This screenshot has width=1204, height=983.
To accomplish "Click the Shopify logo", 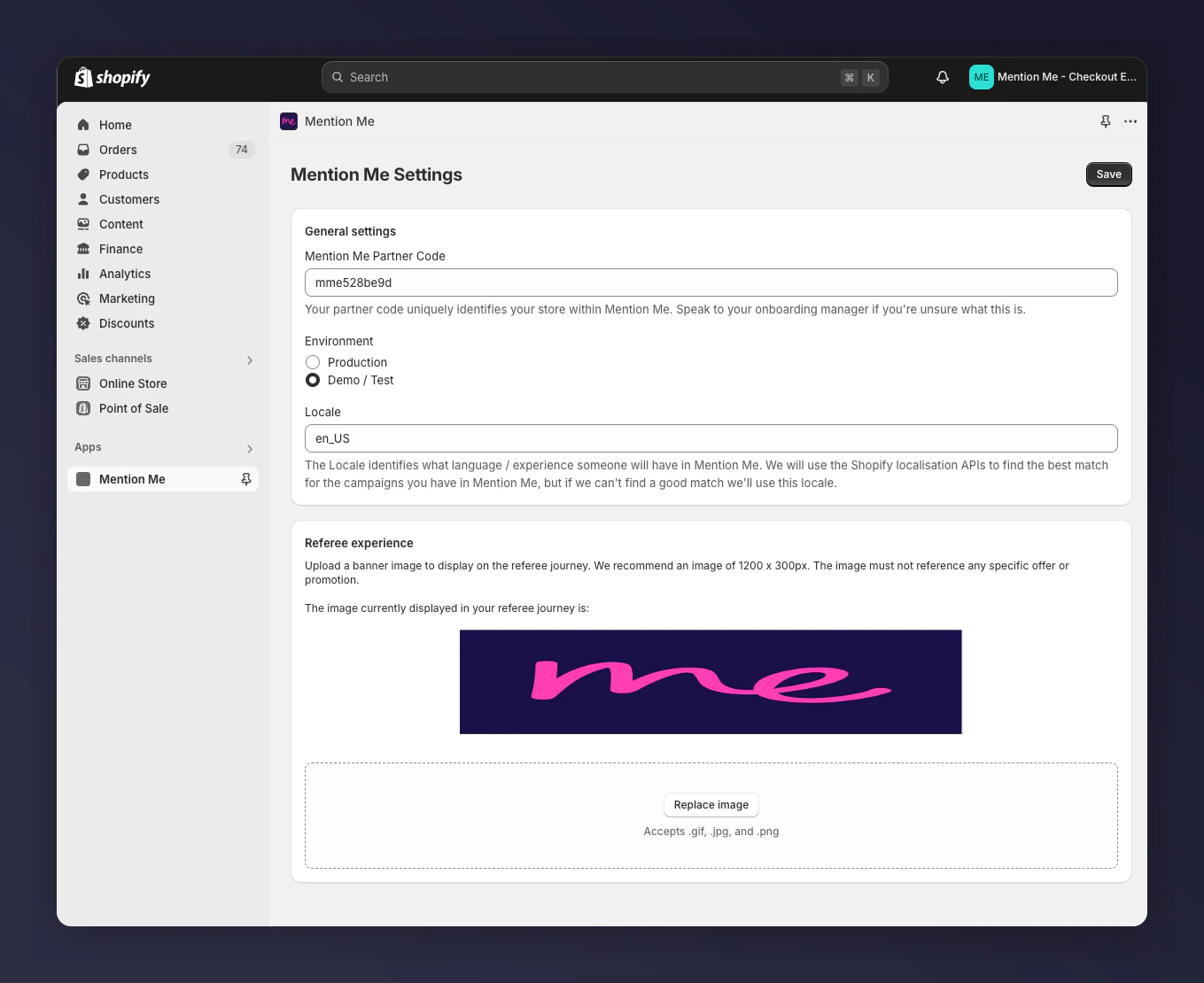I will point(113,77).
